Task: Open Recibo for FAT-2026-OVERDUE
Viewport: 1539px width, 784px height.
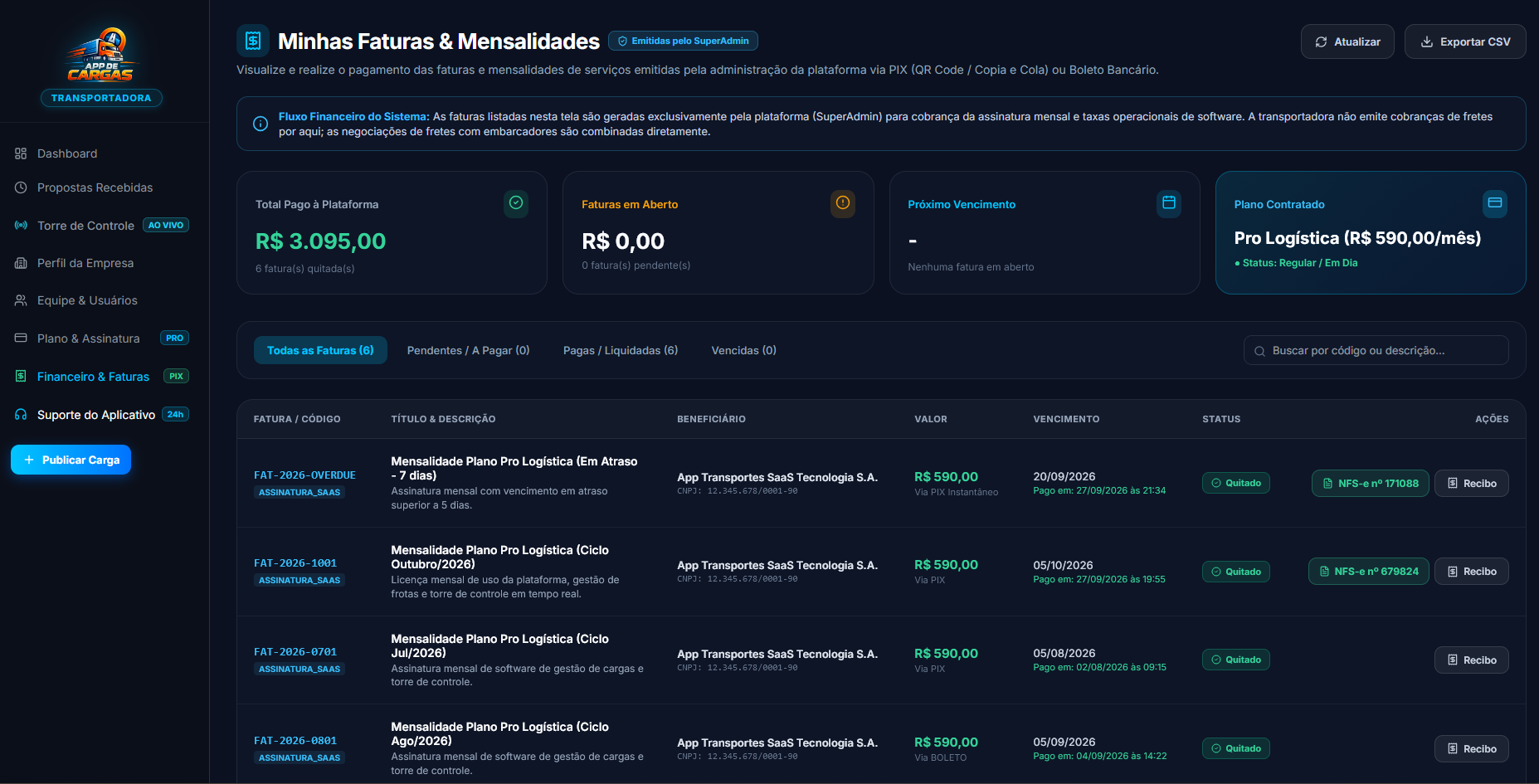Action: 1471,483
